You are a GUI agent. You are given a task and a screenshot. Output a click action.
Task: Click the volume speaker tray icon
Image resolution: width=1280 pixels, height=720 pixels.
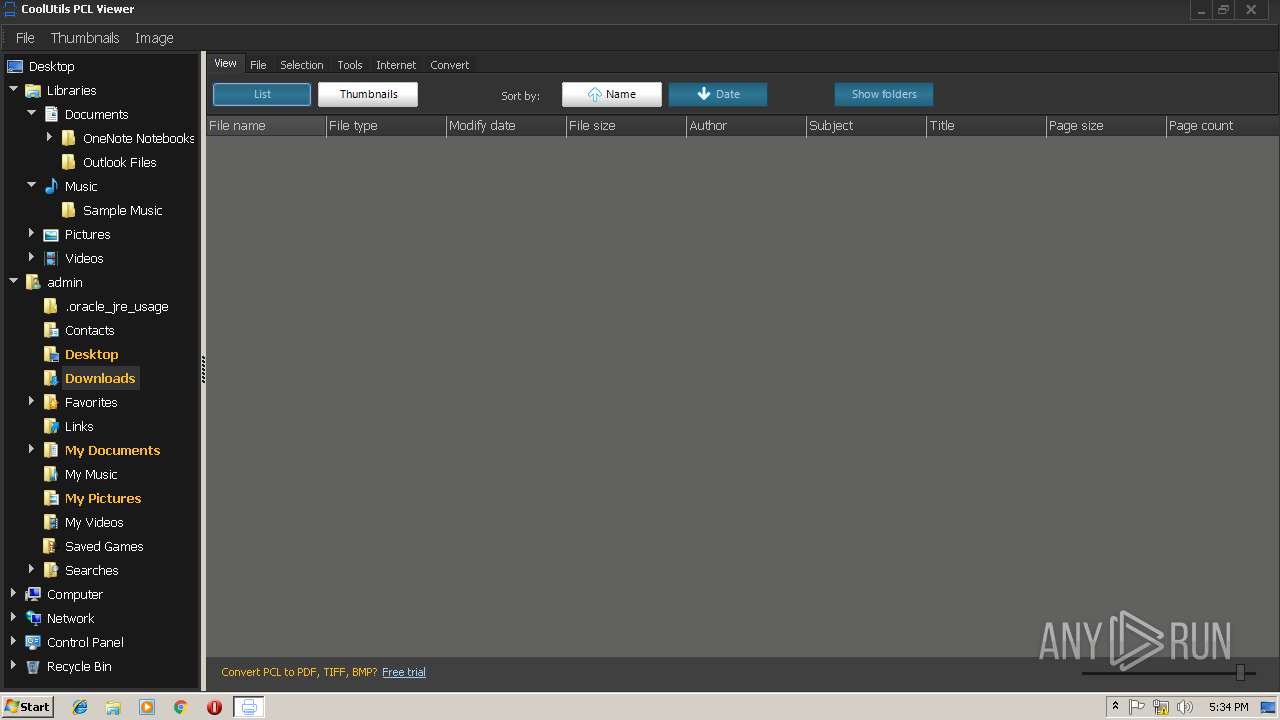tap(1185, 707)
